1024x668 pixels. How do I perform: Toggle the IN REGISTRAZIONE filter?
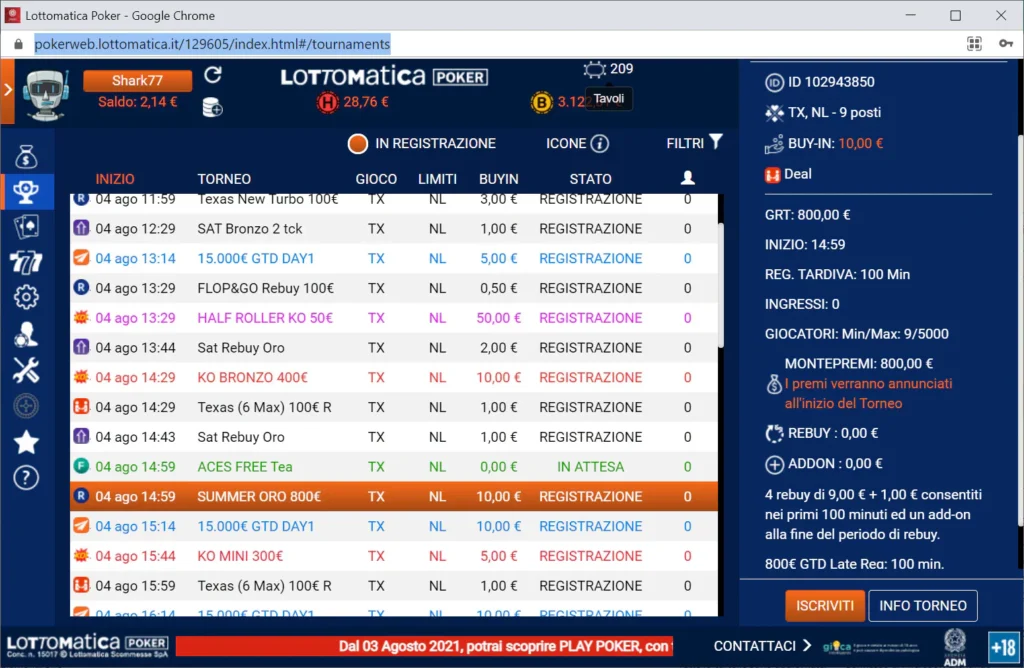423,143
